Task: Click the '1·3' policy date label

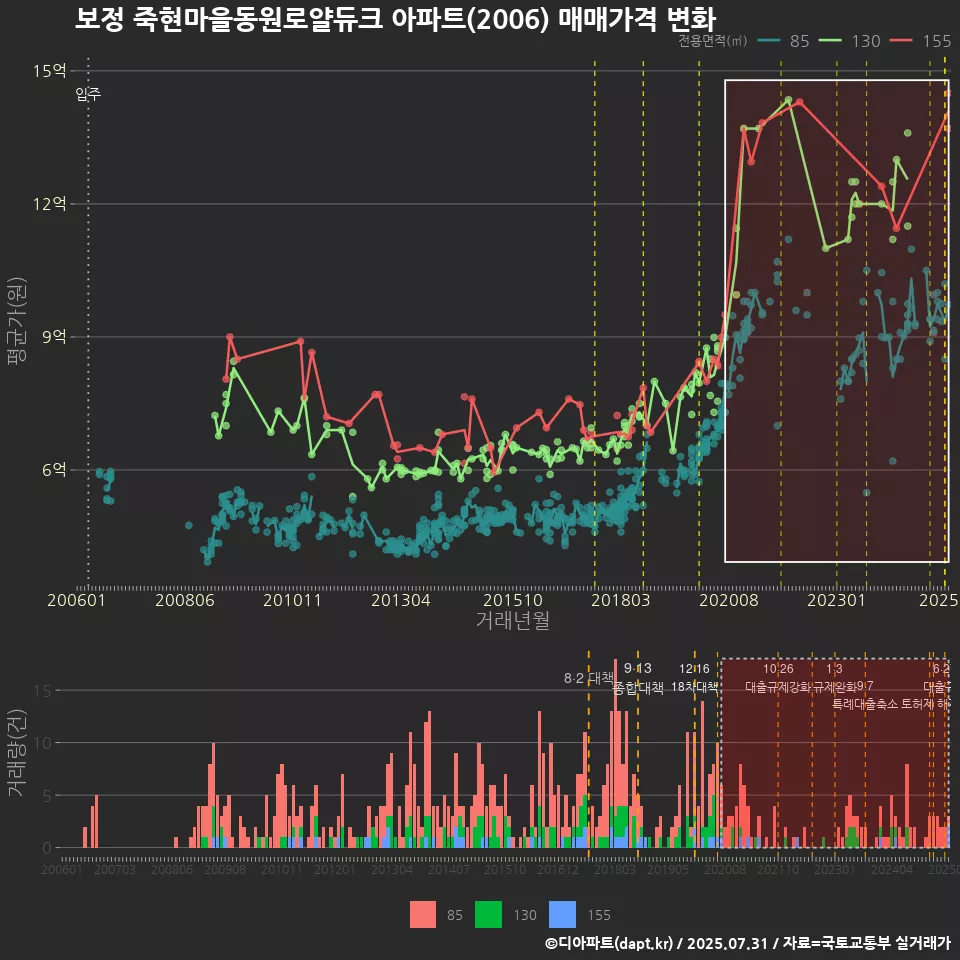Action: [834, 669]
